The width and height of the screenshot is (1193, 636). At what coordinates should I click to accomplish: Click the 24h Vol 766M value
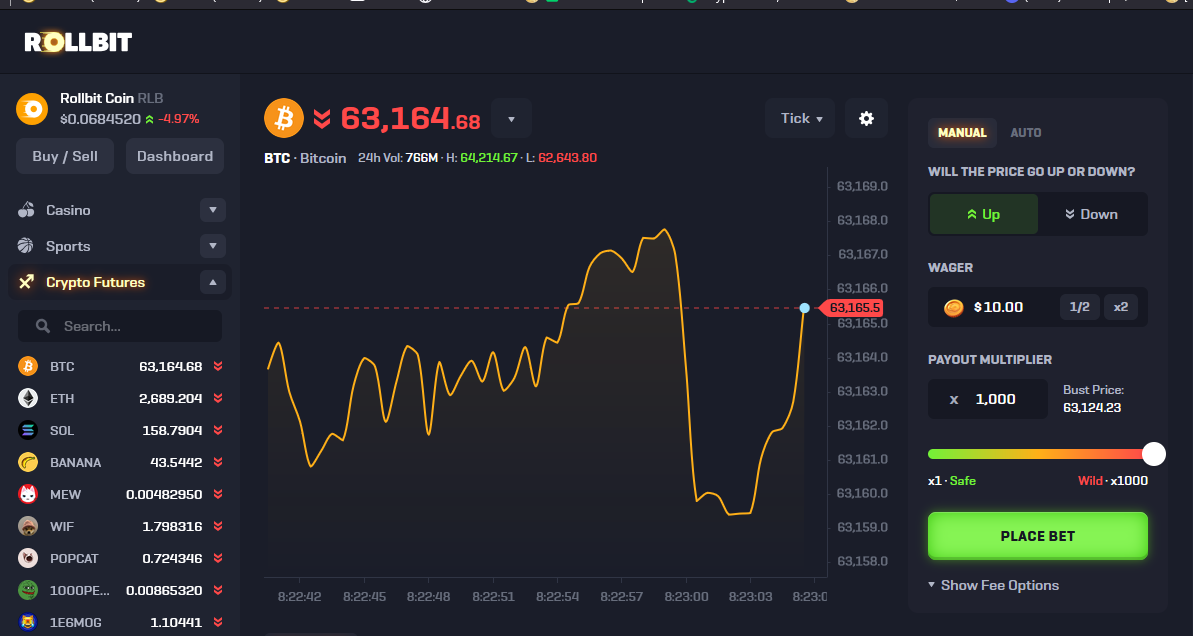422,157
